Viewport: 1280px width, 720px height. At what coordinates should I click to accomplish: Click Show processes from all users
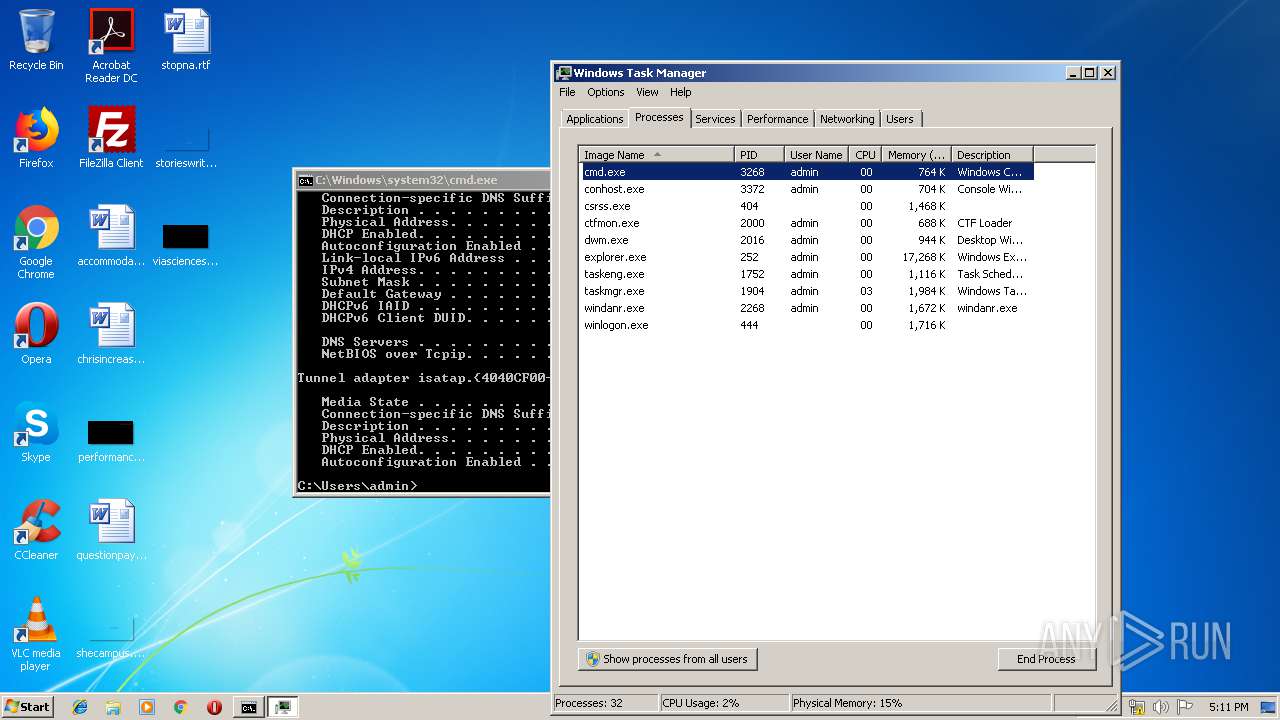(x=668, y=659)
